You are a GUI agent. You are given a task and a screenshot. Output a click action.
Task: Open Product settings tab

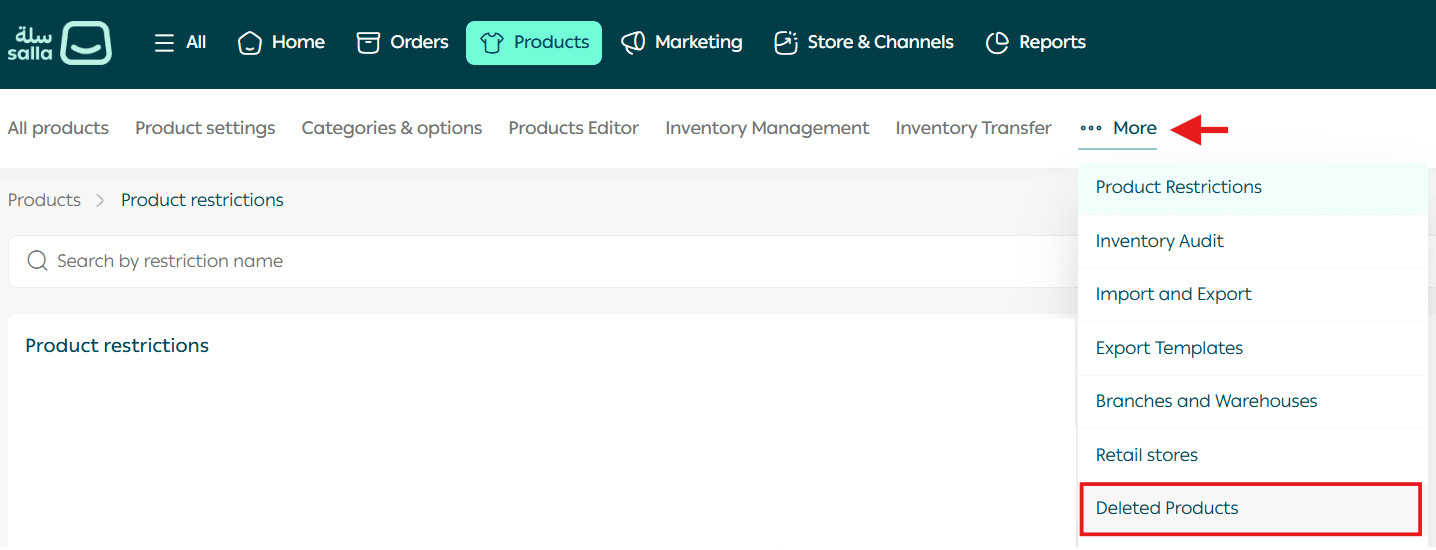coord(205,128)
